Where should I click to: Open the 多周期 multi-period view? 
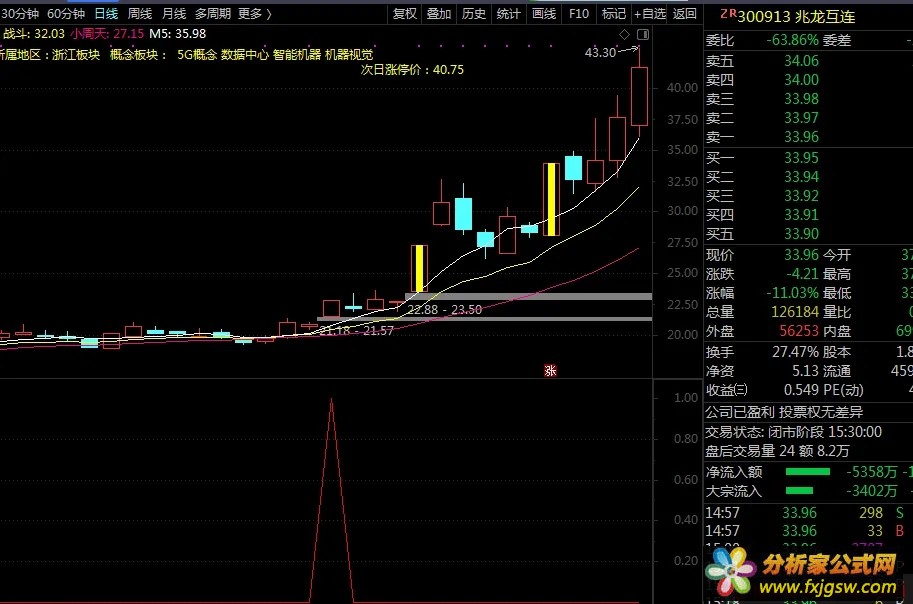tap(213, 13)
